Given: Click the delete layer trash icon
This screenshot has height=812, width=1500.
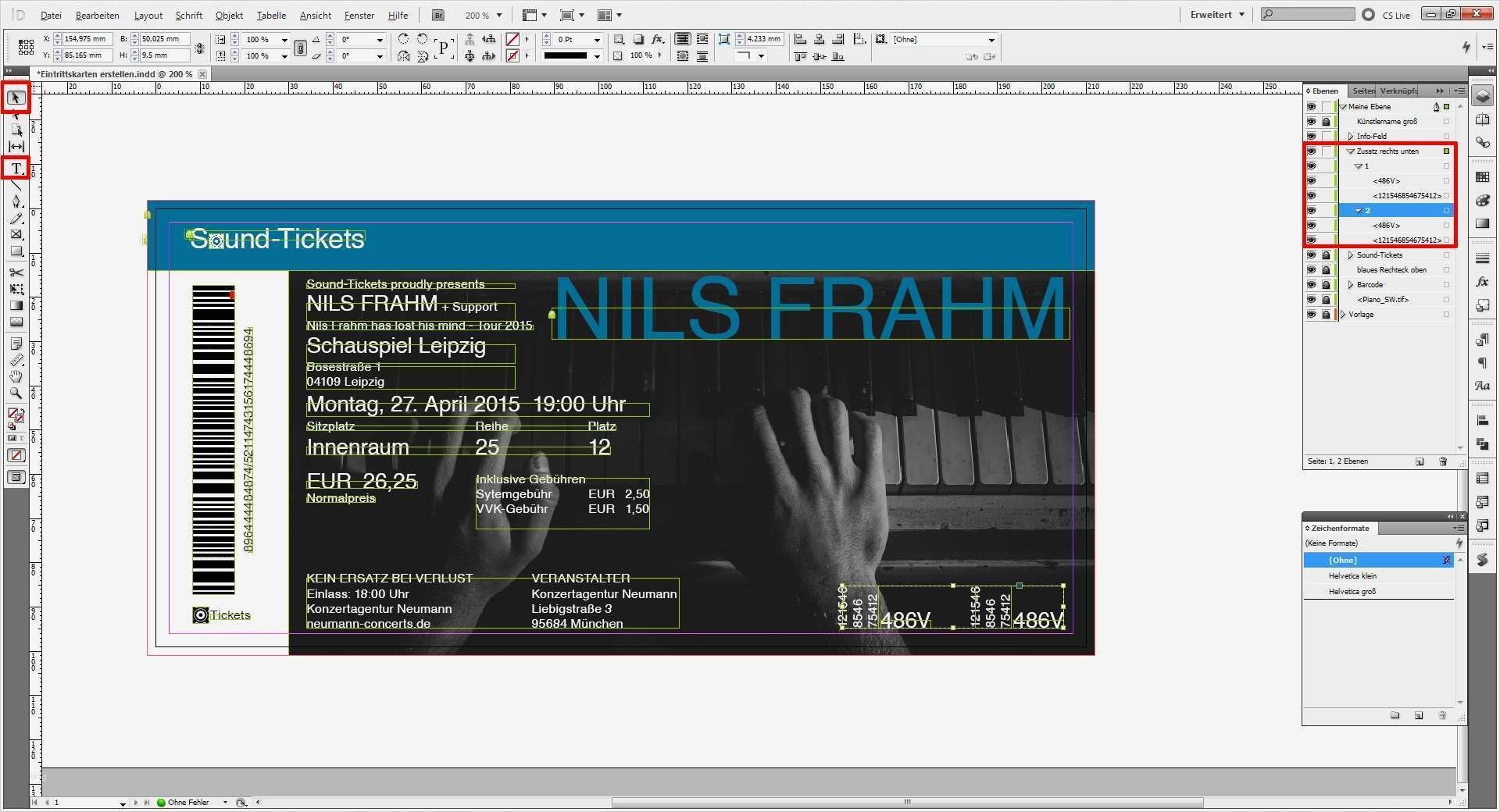Looking at the screenshot, I should (x=1441, y=461).
